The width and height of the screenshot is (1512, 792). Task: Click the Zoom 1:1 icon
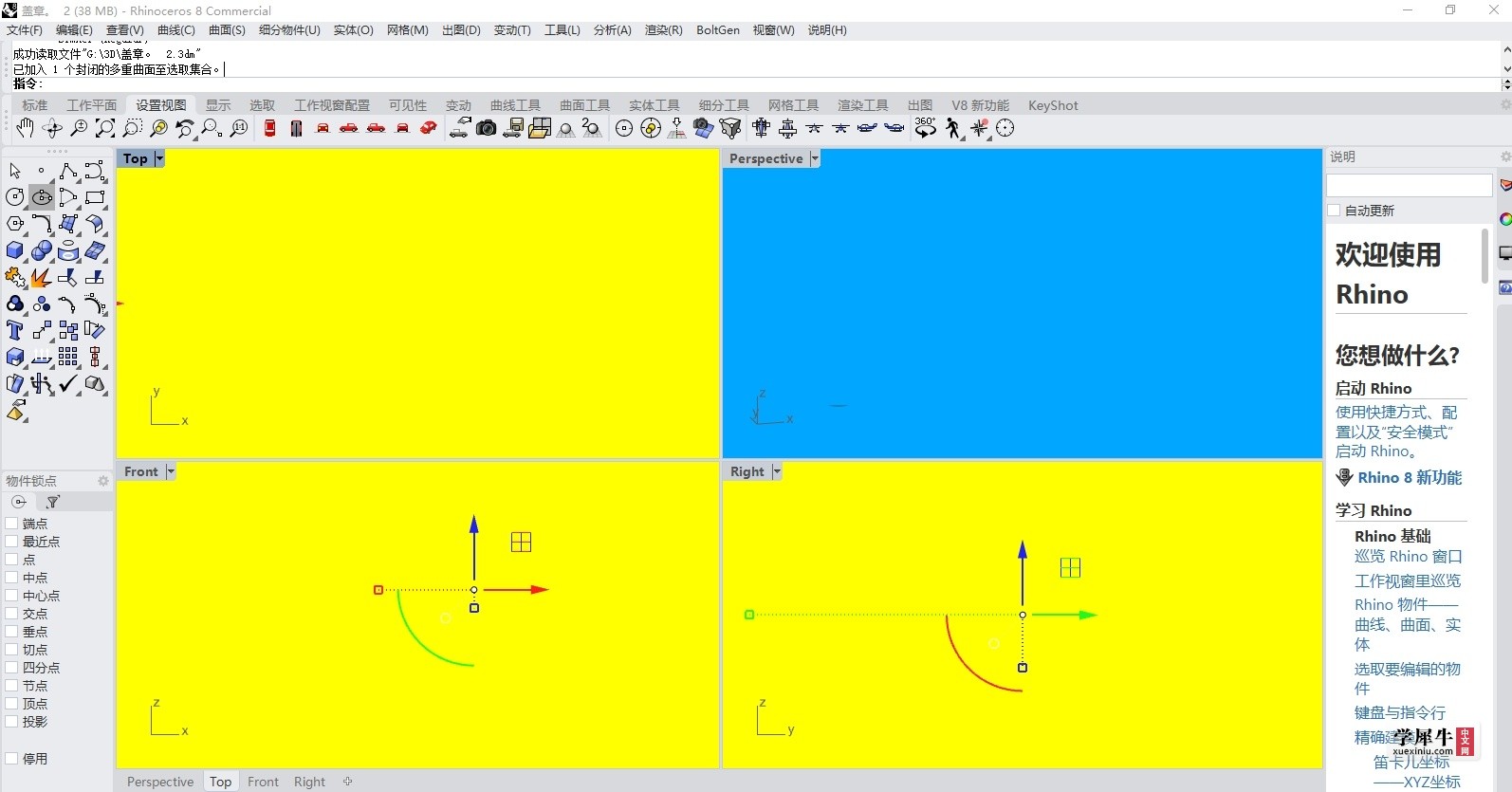click(239, 128)
